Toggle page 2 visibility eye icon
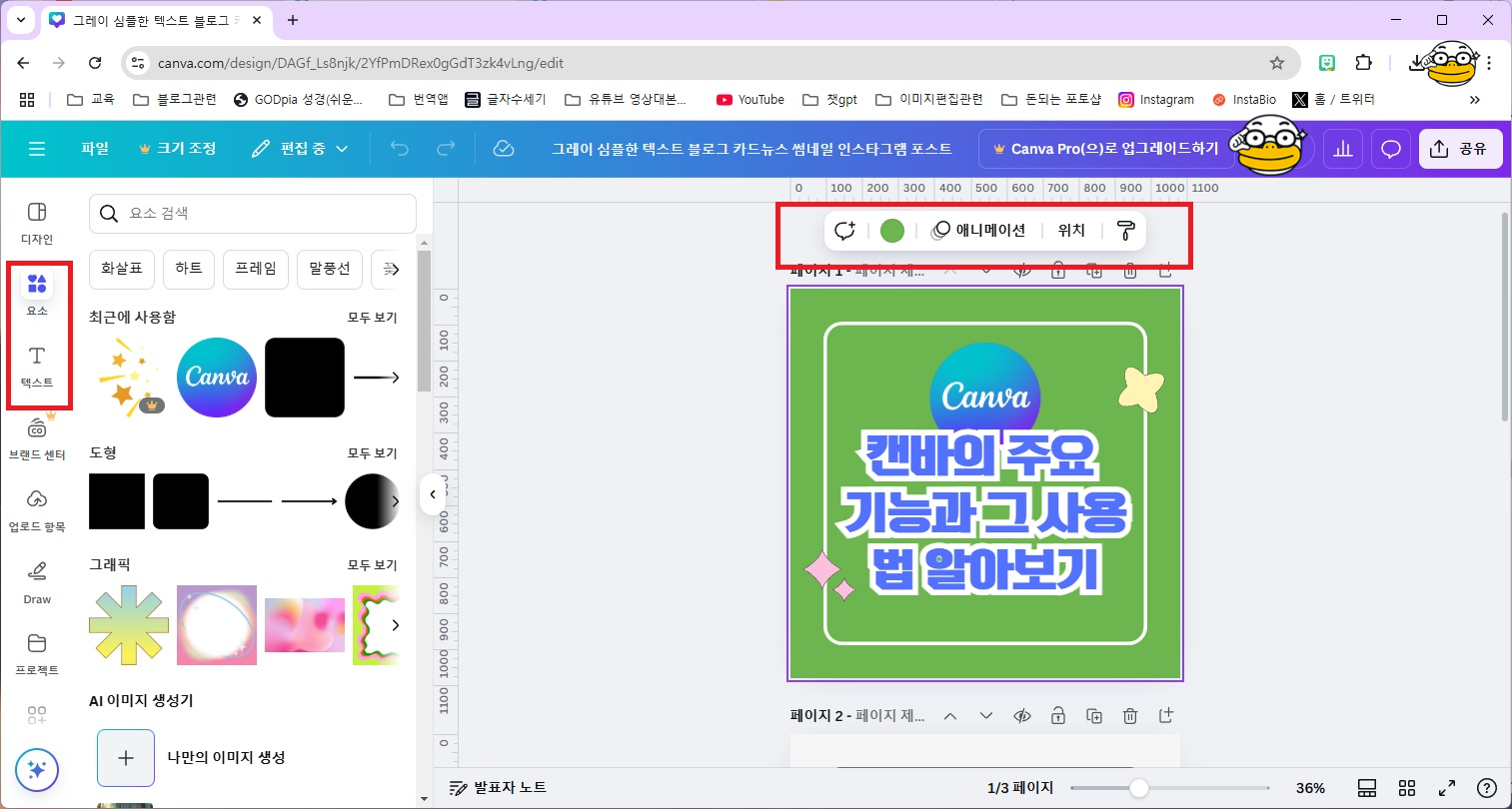The width and height of the screenshot is (1512, 809). coord(1022,716)
